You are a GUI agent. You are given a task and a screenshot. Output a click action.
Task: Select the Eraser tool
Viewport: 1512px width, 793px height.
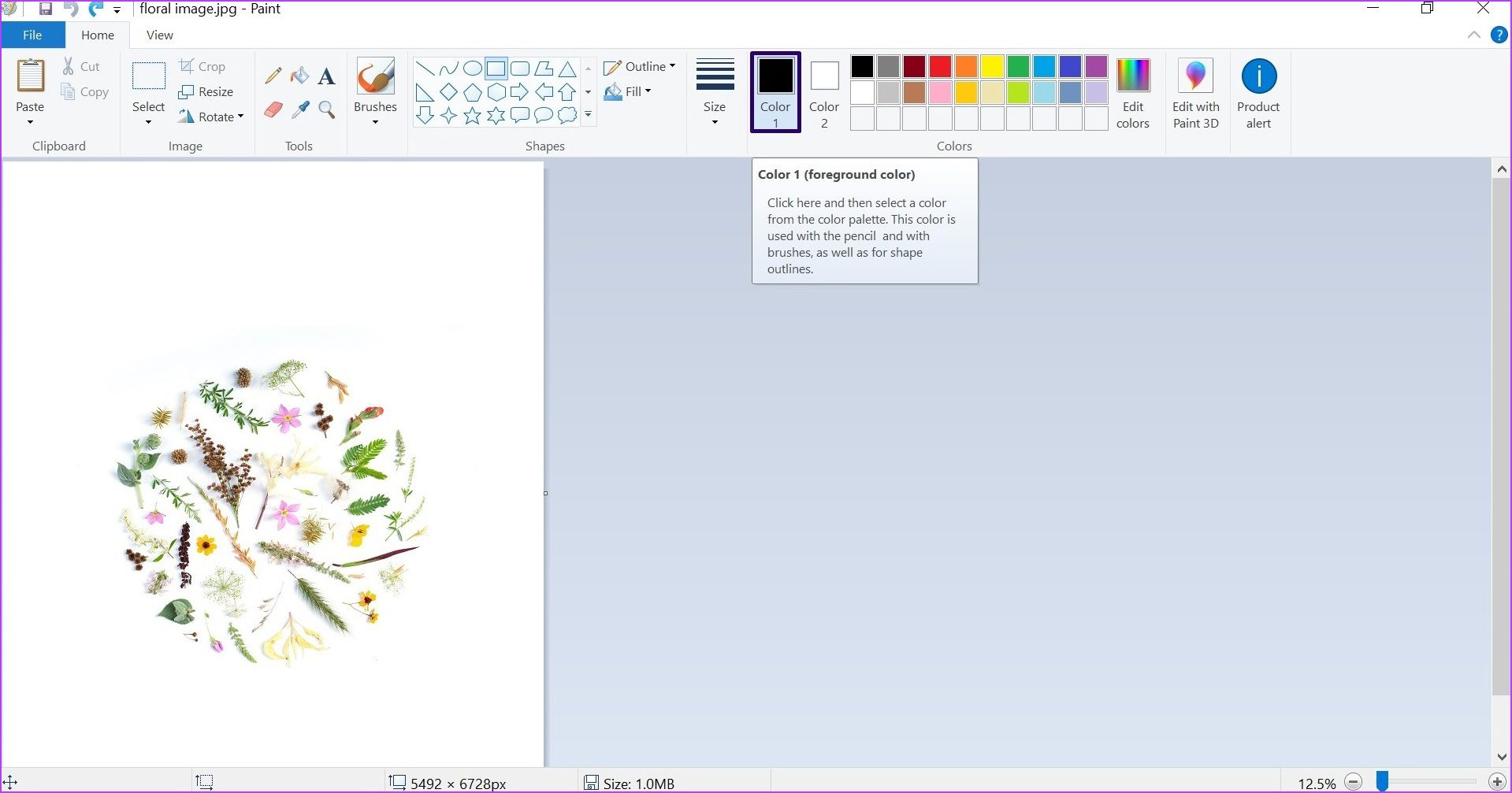(x=273, y=110)
